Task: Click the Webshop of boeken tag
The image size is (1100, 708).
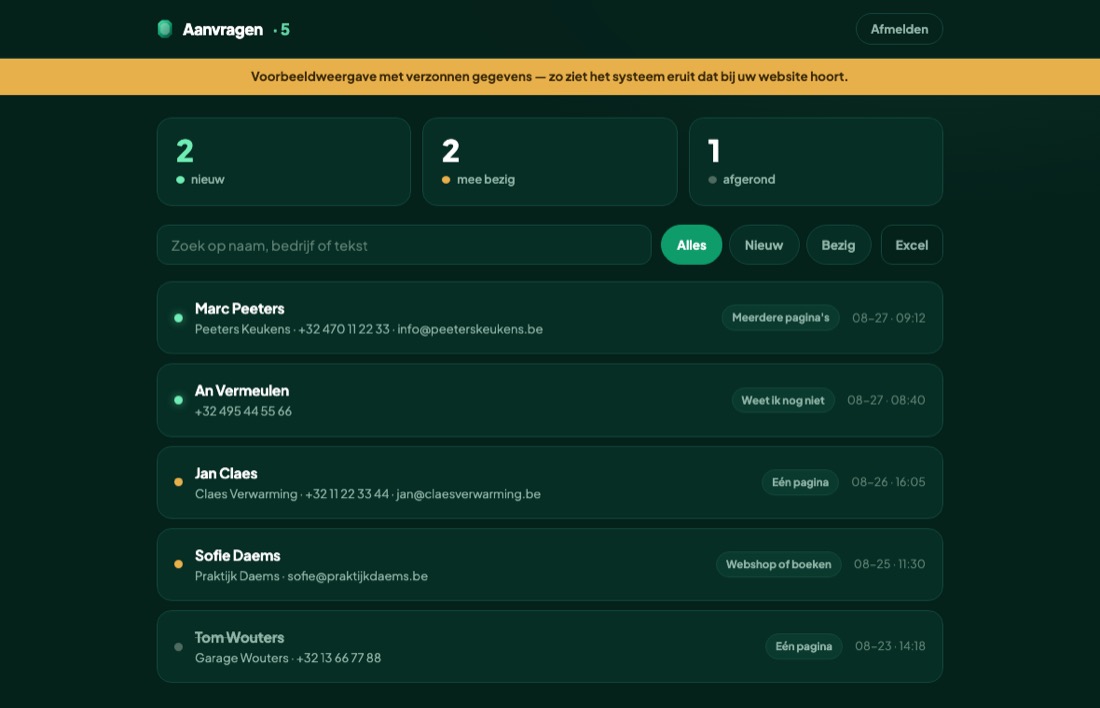Action: point(778,564)
